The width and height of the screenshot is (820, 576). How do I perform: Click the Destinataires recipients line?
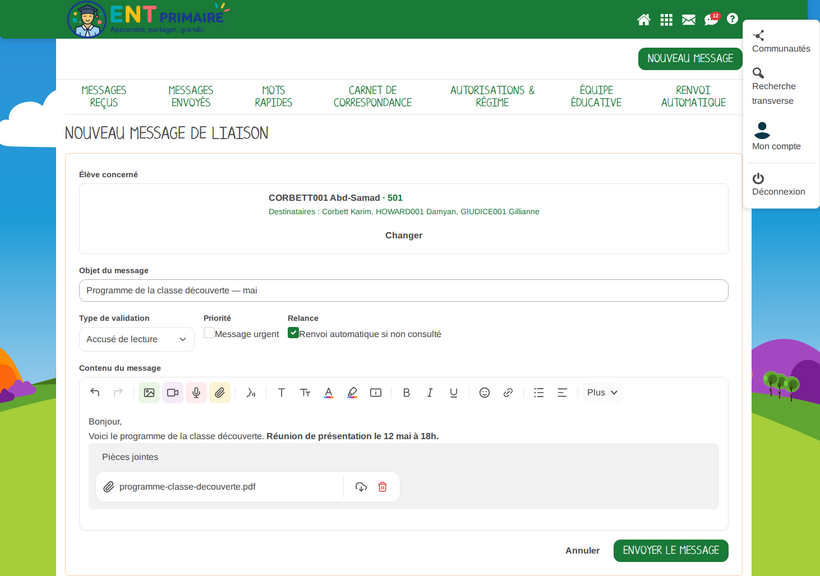(404, 212)
